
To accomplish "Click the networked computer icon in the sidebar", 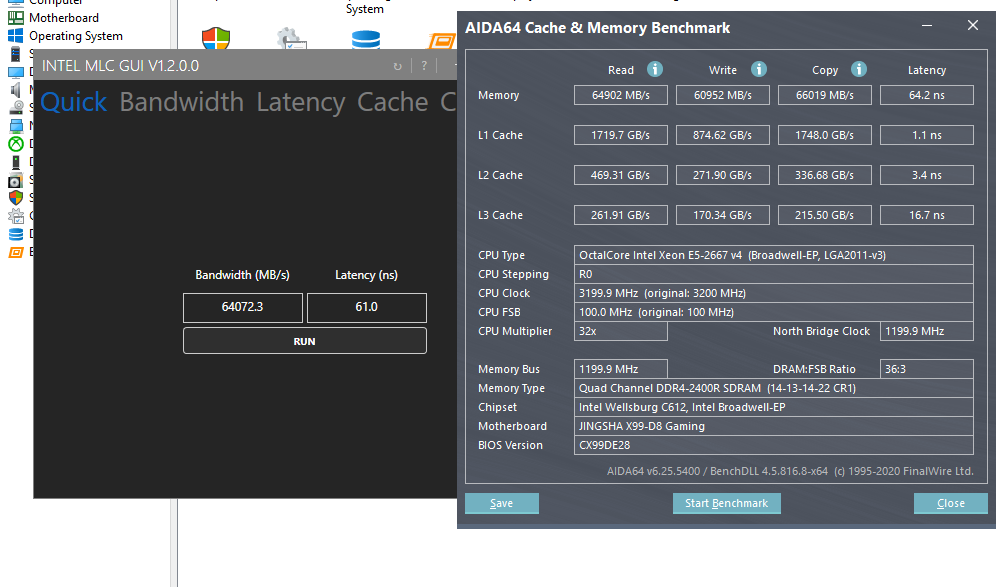I will (15, 125).
